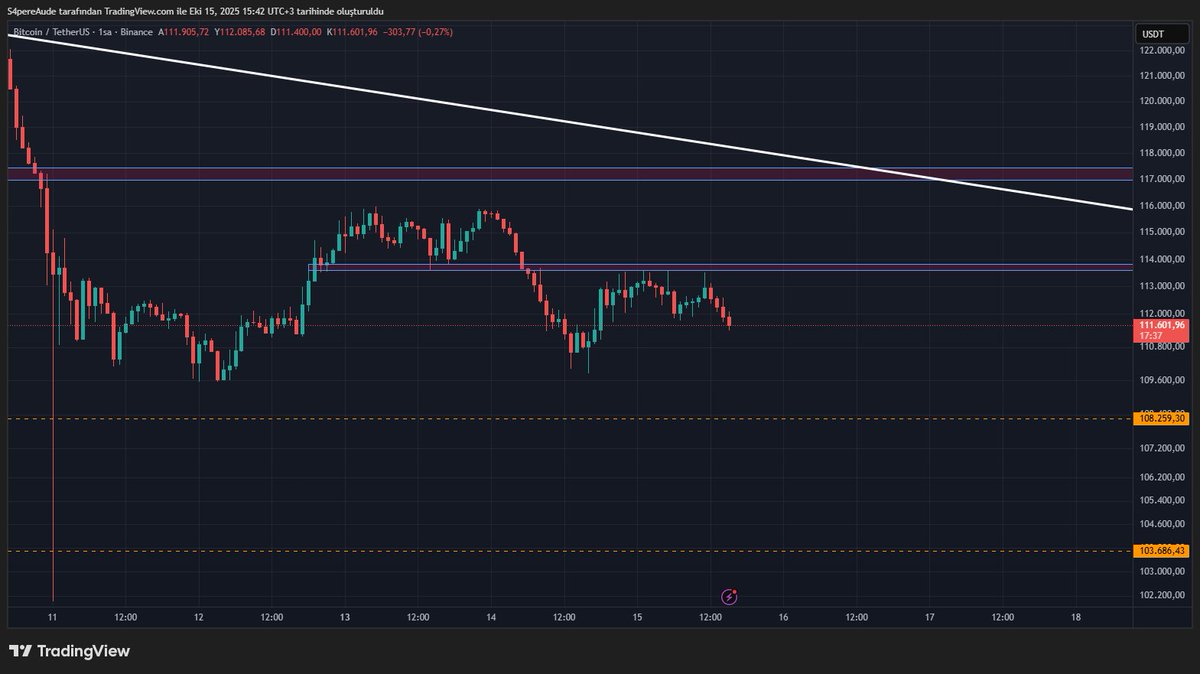Click date 13 on the time axis
Screen dimensions: 1200x674
[x=344, y=617]
